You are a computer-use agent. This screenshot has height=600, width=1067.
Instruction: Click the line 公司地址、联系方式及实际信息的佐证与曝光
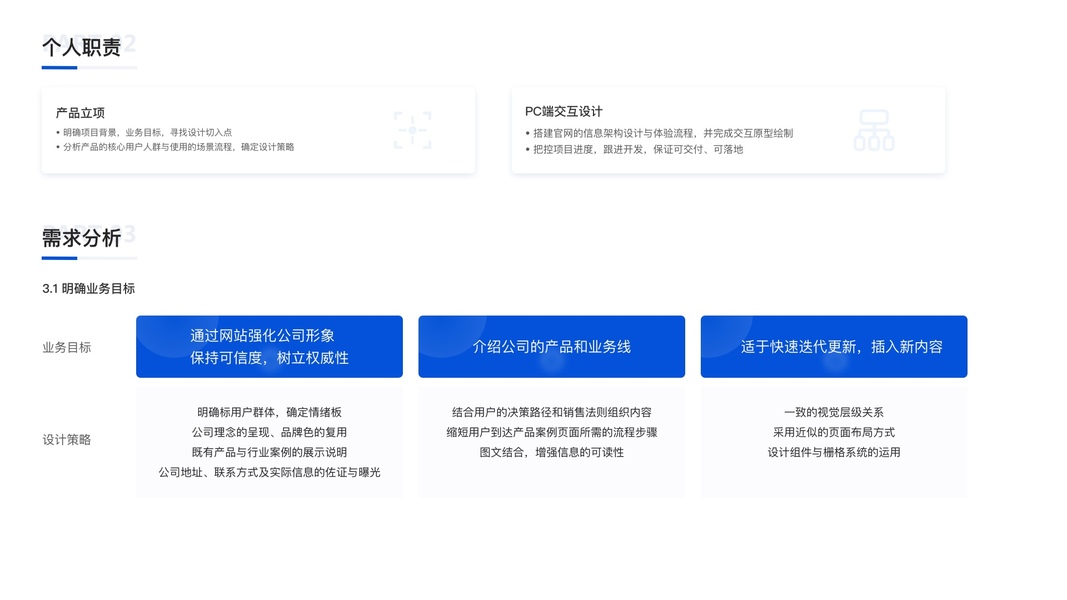coord(269,472)
